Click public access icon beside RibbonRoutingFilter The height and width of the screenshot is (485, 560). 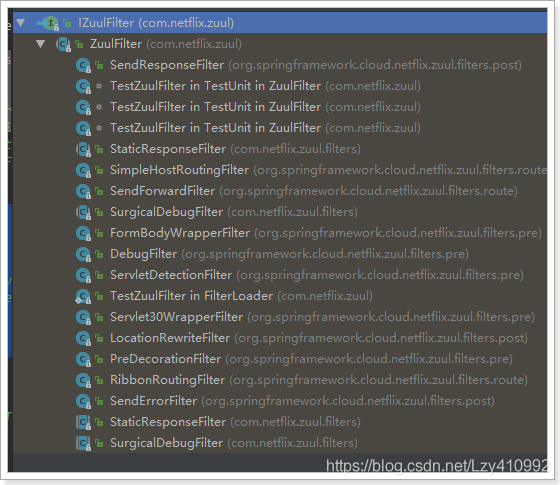coord(99,380)
